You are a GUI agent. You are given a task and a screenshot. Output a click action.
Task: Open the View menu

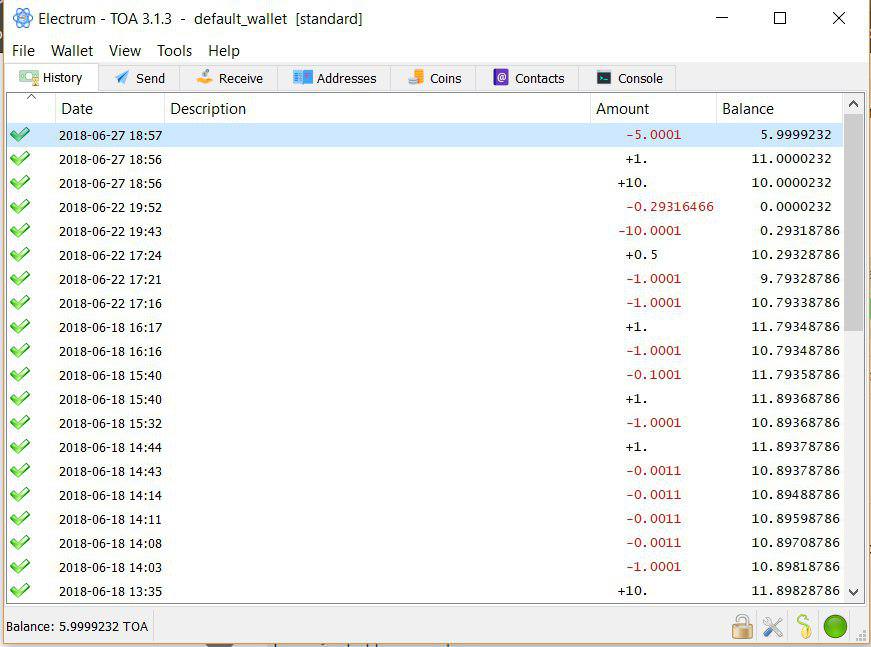point(125,51)
